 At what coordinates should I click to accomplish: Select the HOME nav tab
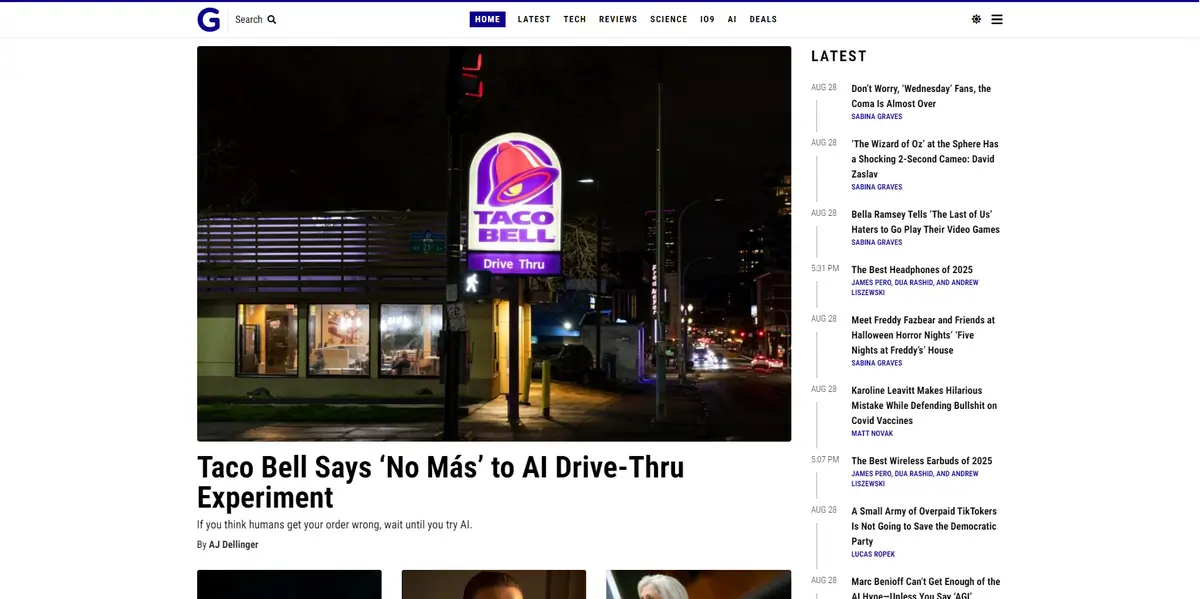tap(488, 19)
